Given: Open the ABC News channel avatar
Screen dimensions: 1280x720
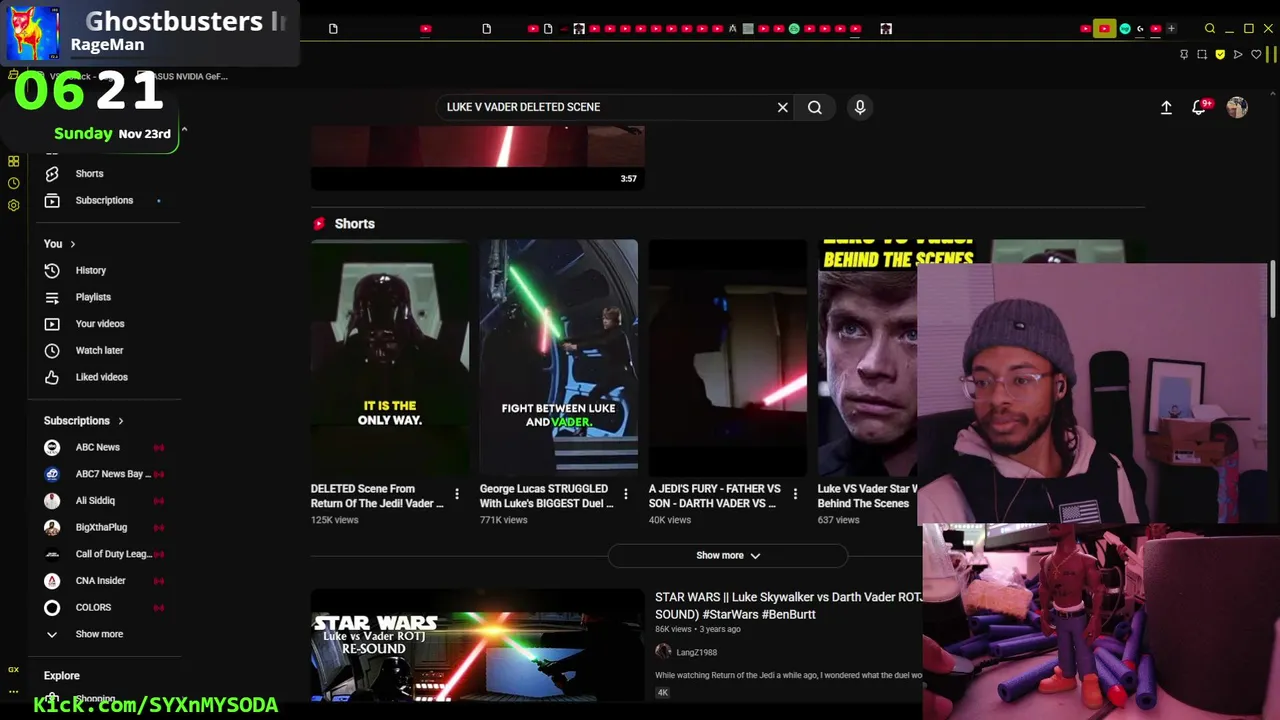Looking at the screenshot, I should 52,447.
